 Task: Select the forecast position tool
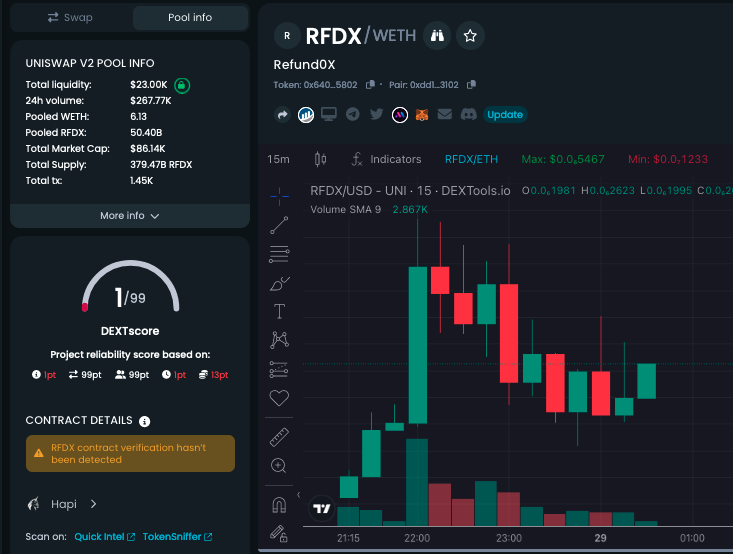[279, 369]
